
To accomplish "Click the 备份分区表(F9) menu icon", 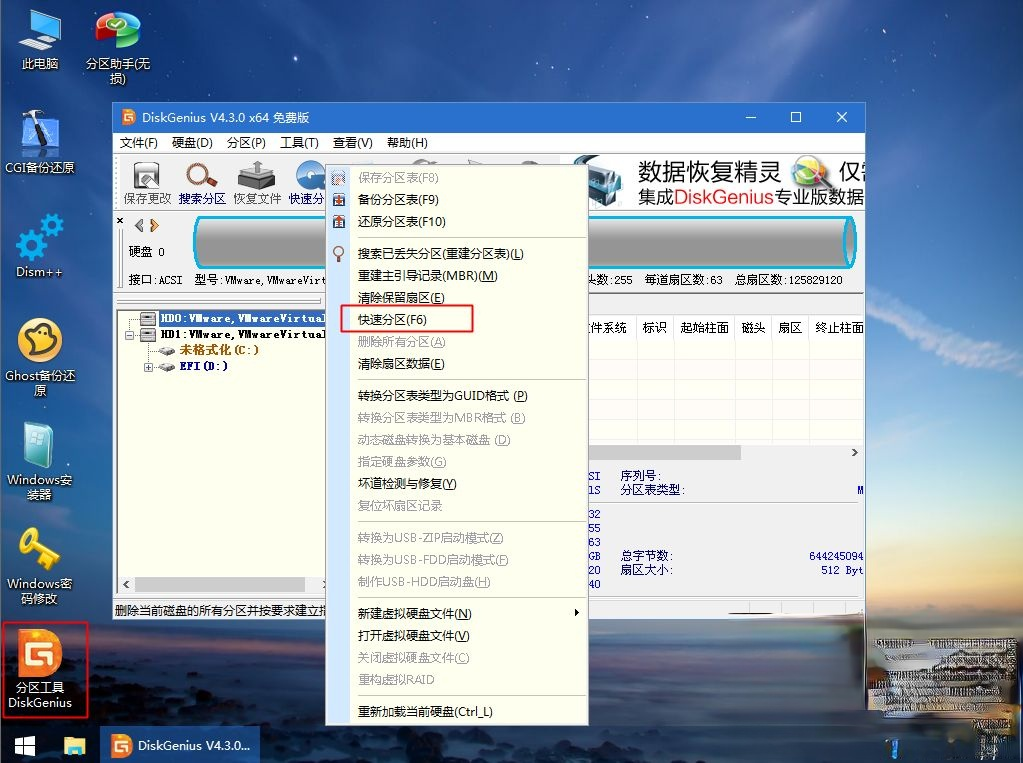I will point(340,199).
